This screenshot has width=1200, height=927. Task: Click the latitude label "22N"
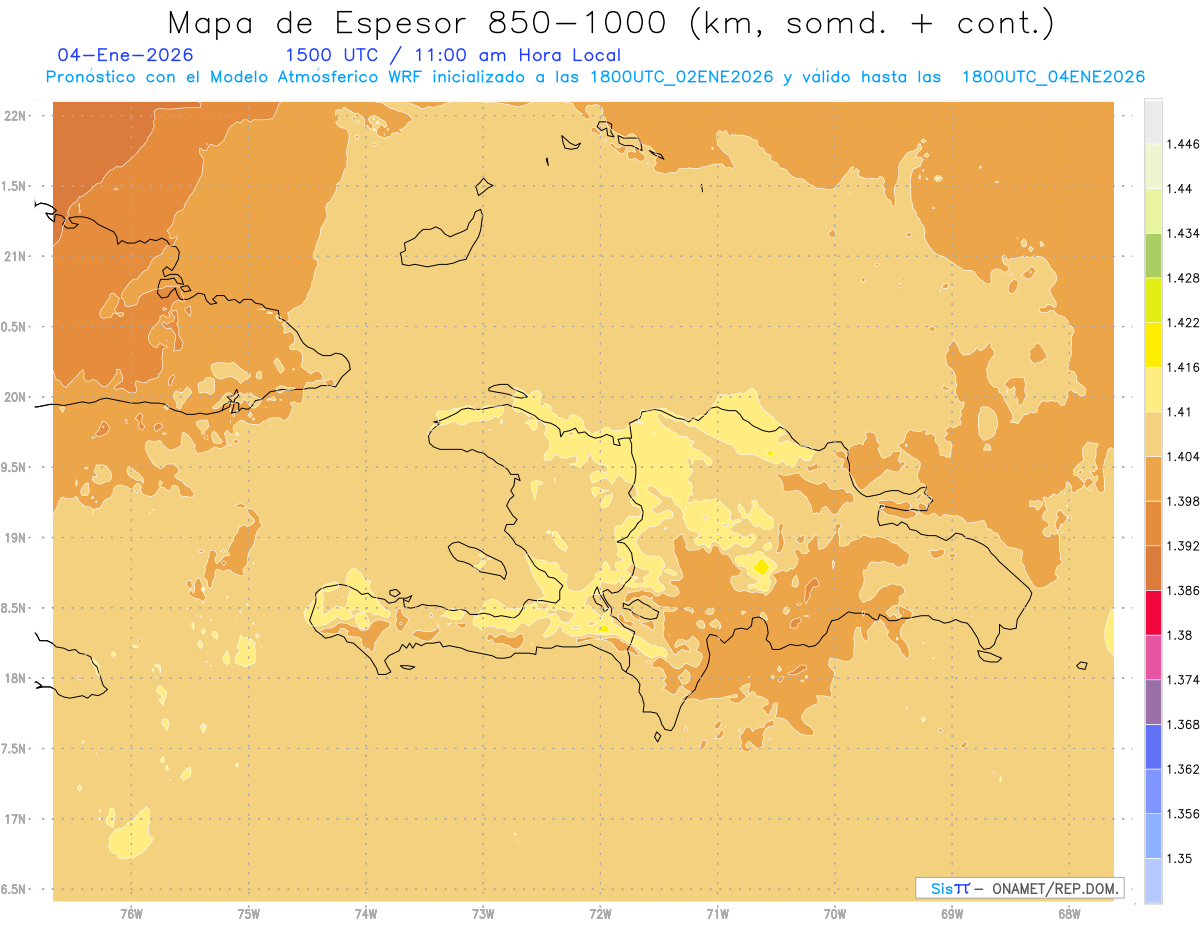pyautogui.click(x=16, y=116)
